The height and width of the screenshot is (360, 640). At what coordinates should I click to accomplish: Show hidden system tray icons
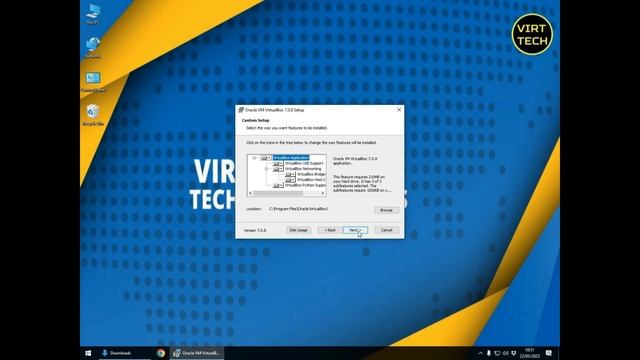480,353
